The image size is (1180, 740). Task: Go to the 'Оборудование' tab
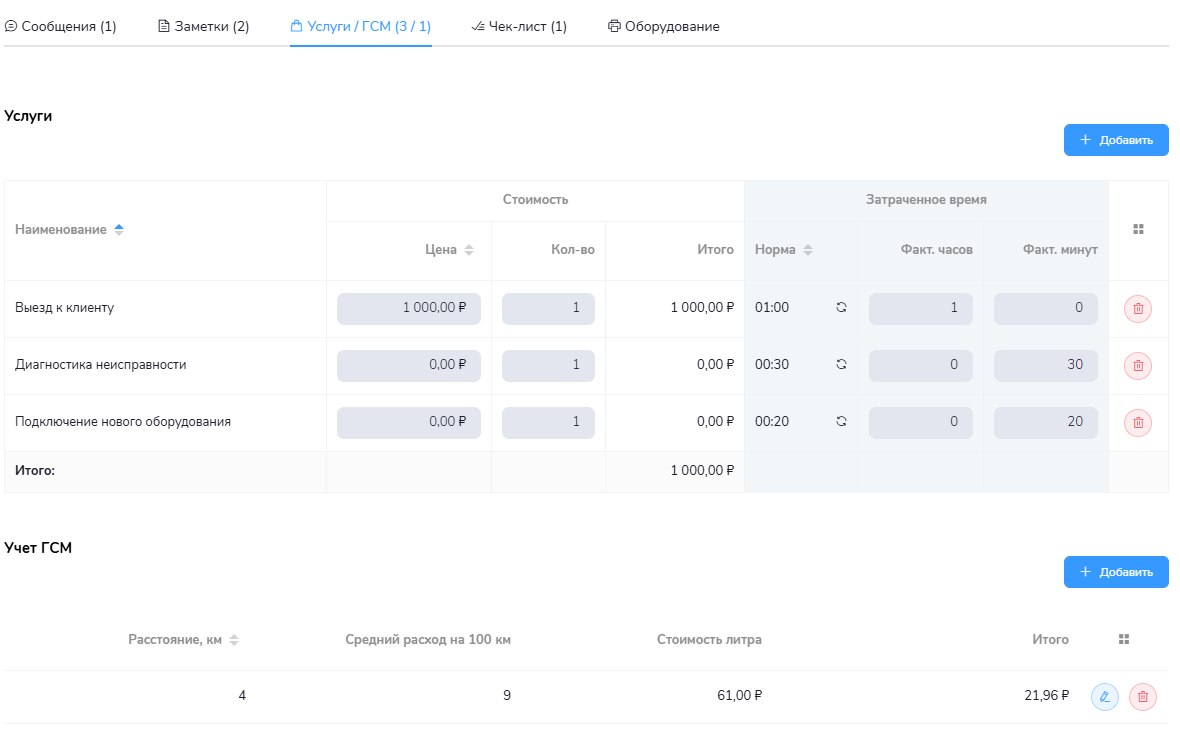(x=664, y=26)
